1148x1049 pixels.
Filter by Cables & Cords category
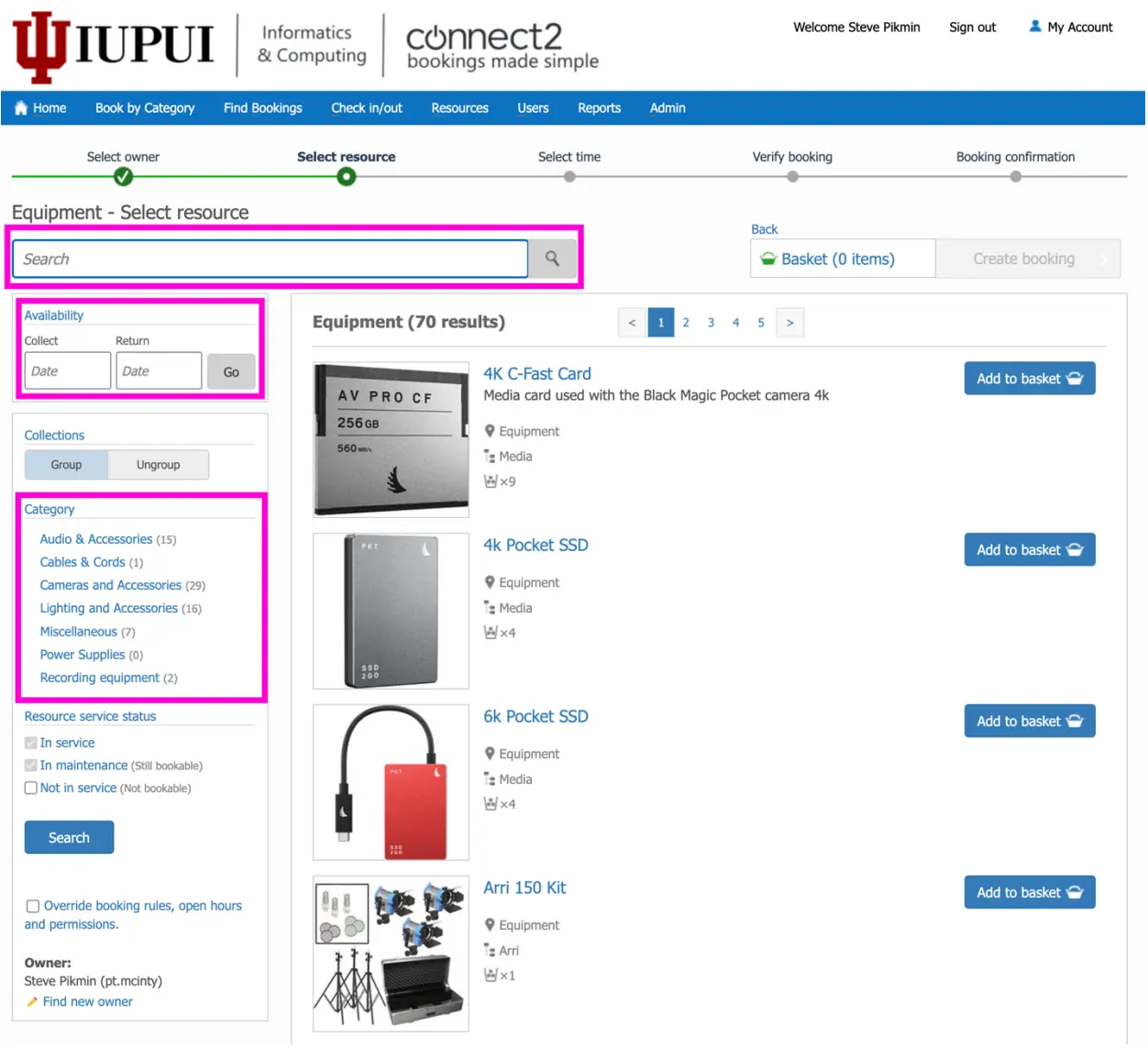(x=83, y=563)
